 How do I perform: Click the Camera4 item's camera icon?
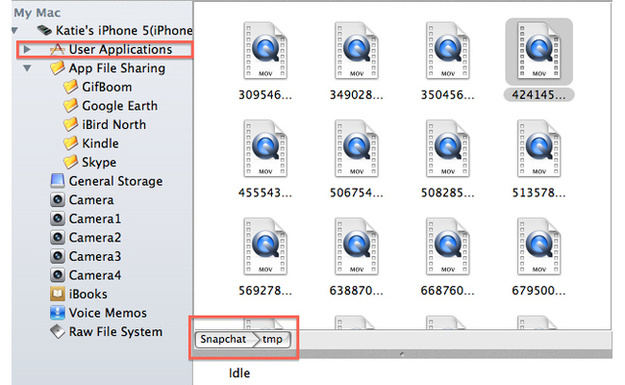click(57, 275)
